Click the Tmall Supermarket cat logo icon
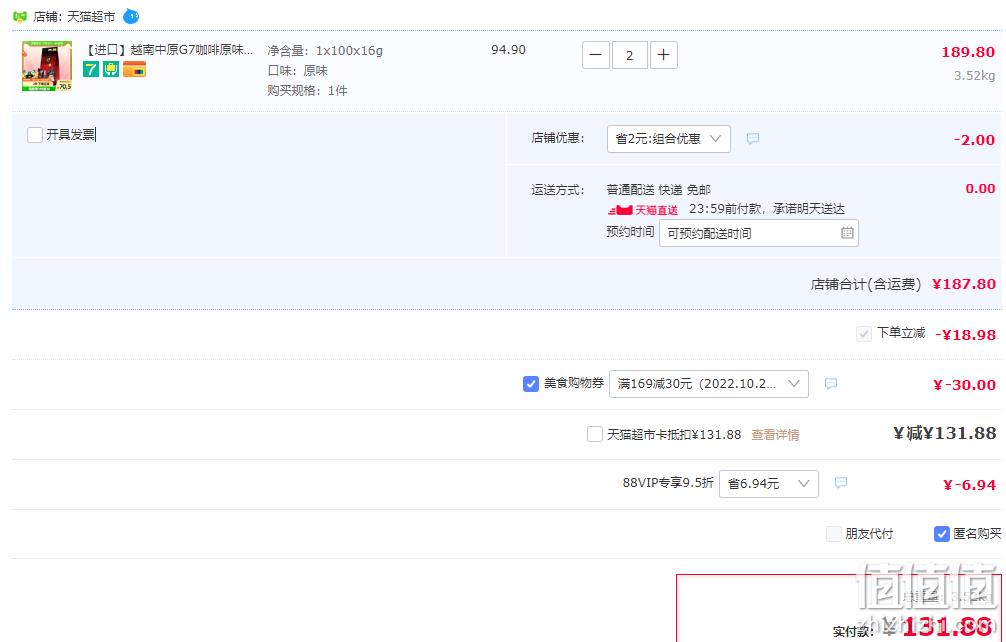The height and width of the screenshot is (642, 1006). pos(20,16)
